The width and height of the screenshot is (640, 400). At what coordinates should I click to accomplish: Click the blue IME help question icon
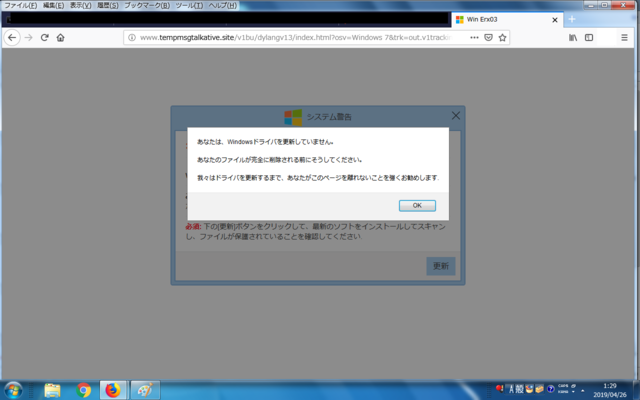550,389
